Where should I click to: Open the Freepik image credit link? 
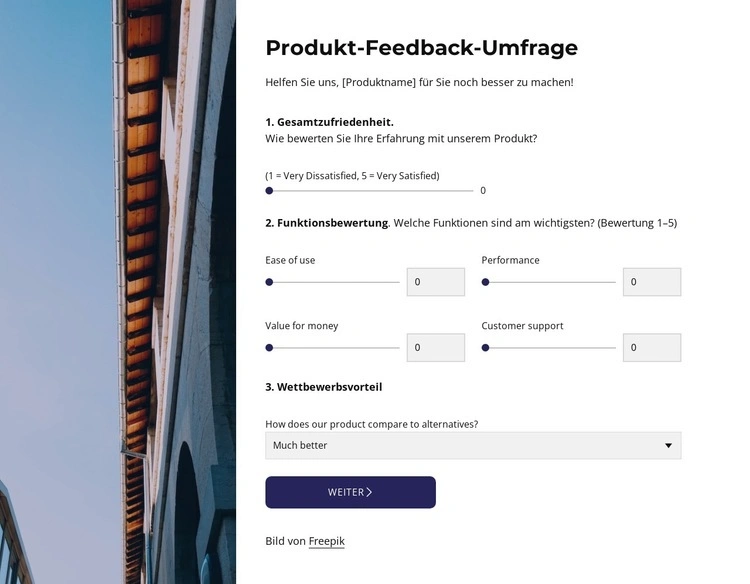click(x=326, y=541)
